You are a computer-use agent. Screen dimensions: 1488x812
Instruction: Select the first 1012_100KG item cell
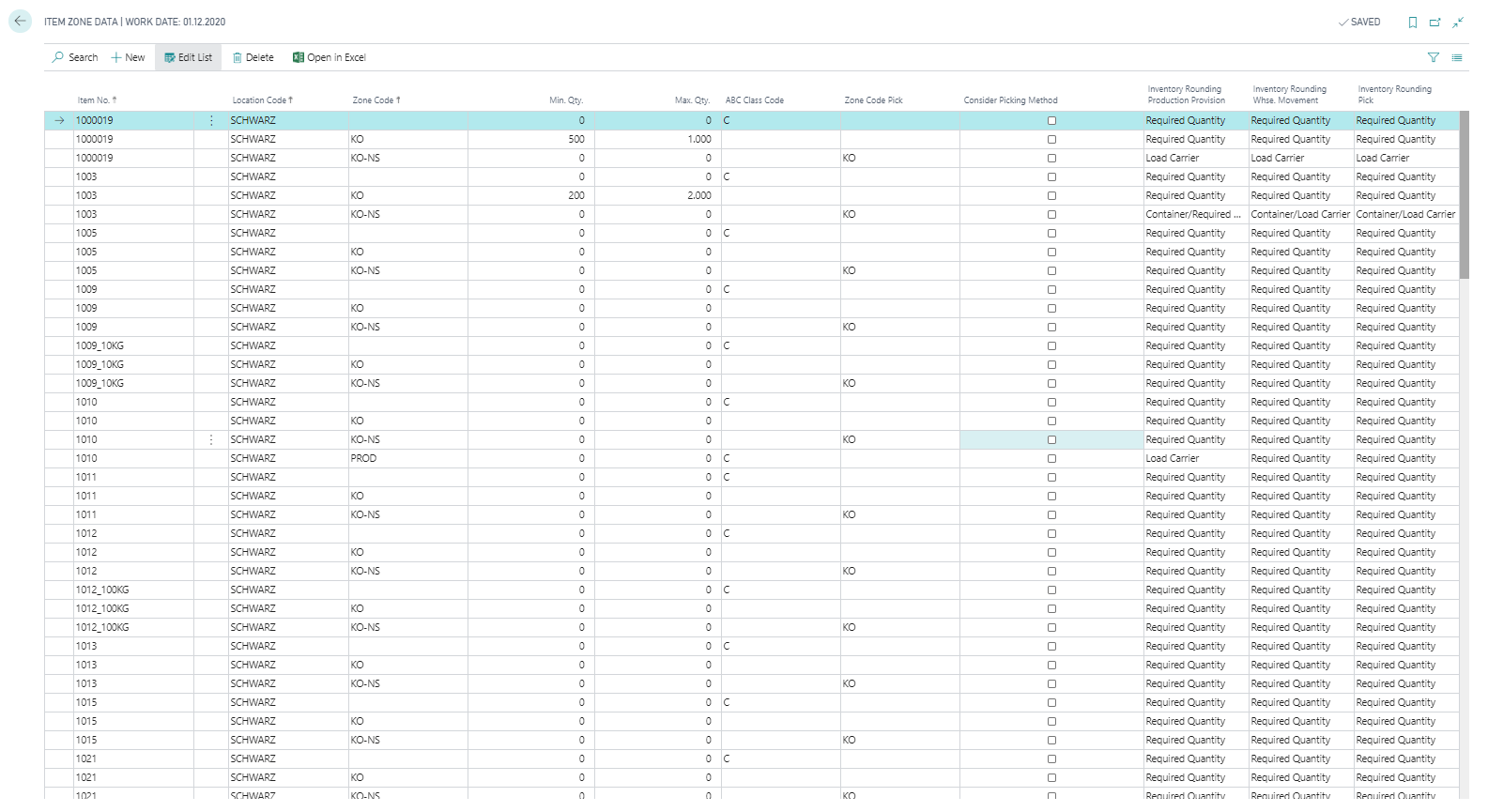click(x=133, y=590)
